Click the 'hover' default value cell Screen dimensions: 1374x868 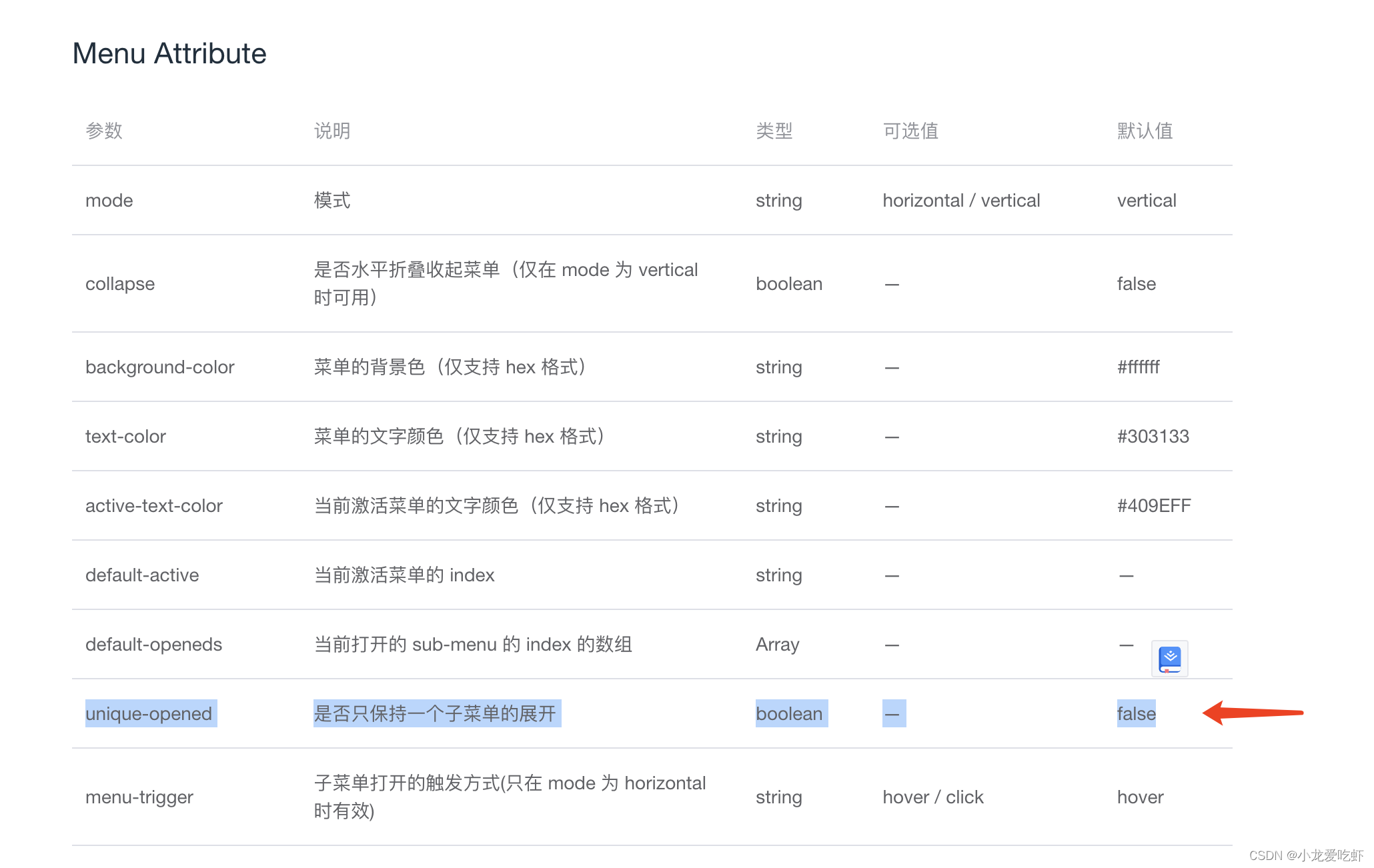click(x=1140, y=797)
